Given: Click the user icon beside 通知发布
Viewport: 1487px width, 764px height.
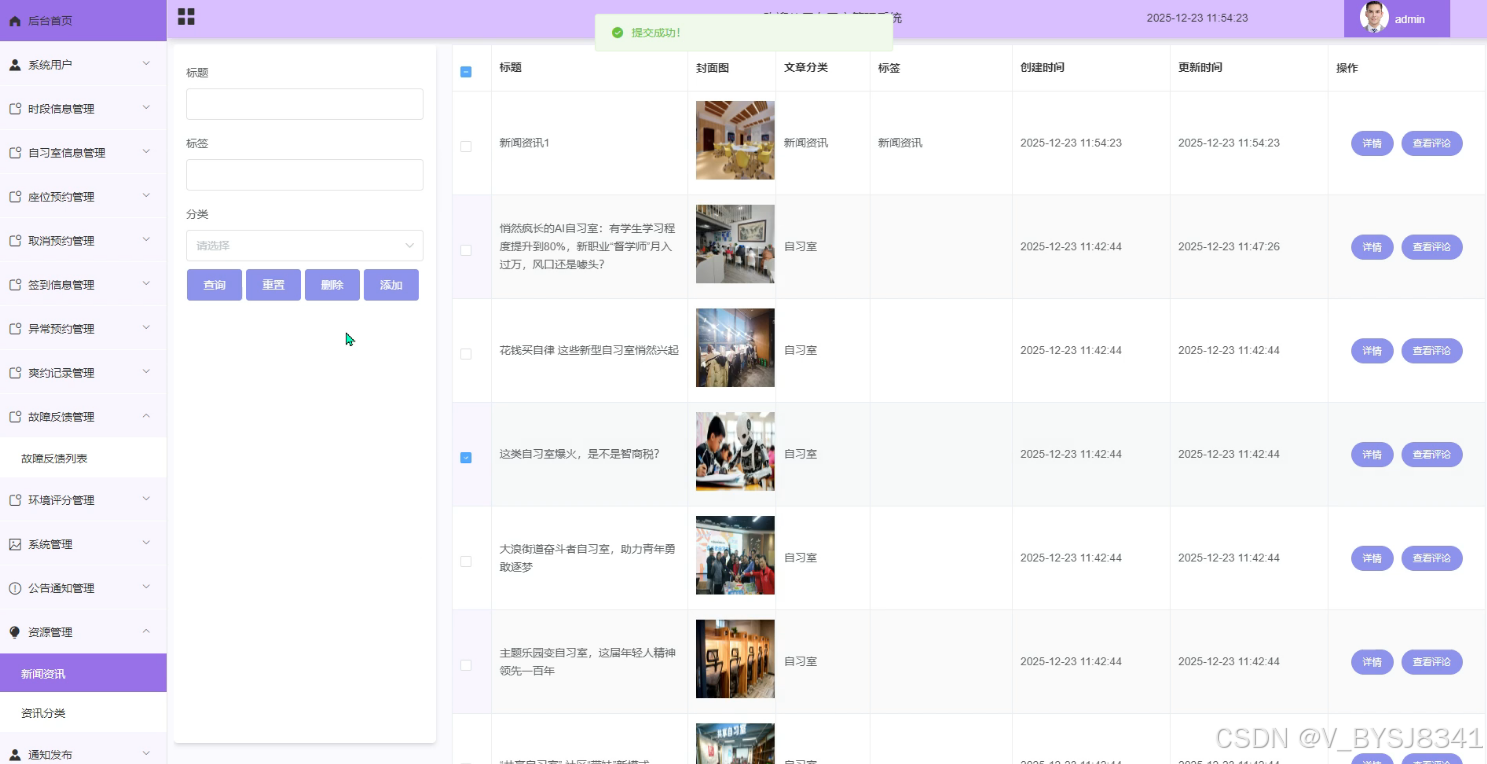Looking at the screenshot, I should click(x=15, y=755).
